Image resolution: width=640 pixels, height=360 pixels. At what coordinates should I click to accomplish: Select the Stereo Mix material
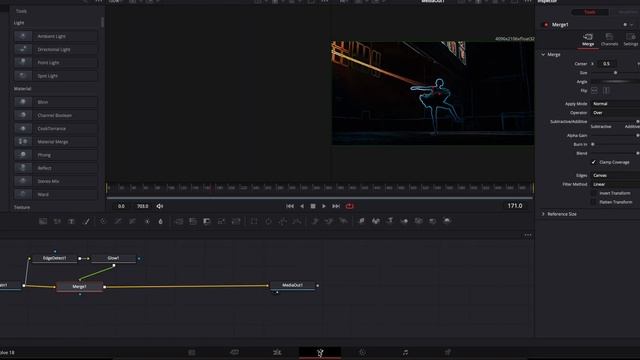pyautogui.click(x=56, y=181)
